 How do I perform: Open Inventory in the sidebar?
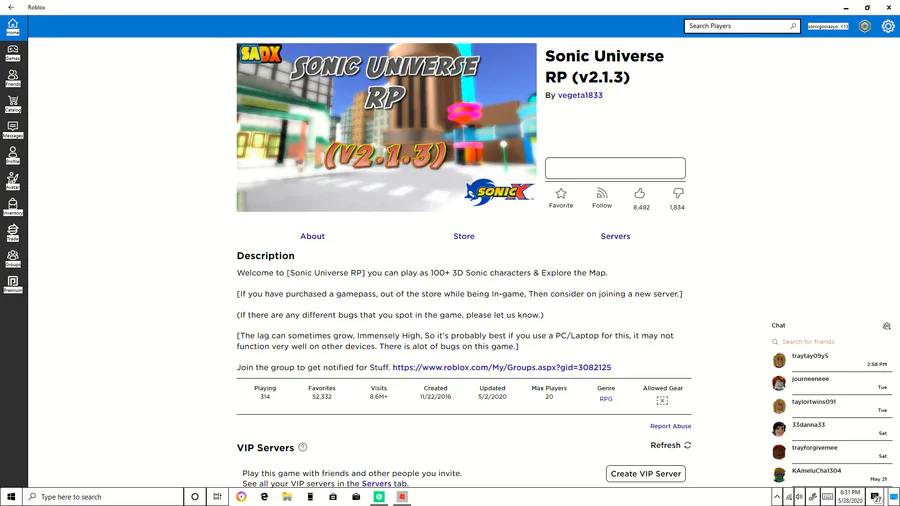(13, 207)
